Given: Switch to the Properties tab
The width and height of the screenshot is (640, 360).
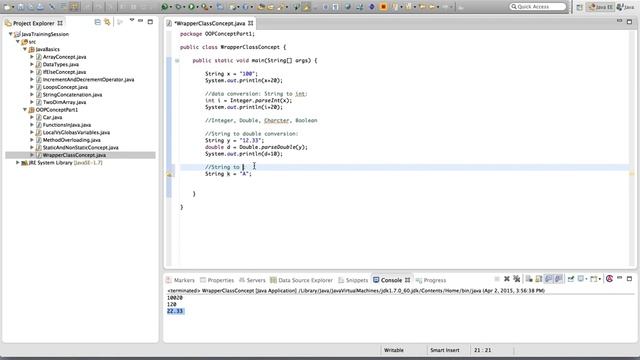Looking at the screenshot, I should [x=217, y=280].
